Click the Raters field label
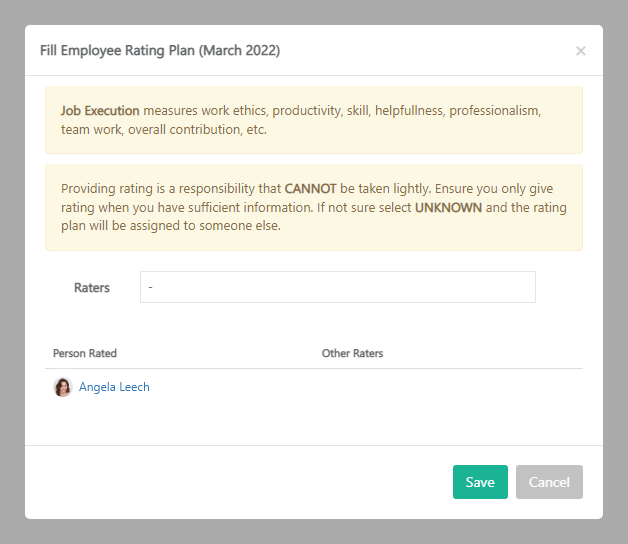 tap(92, 287)
